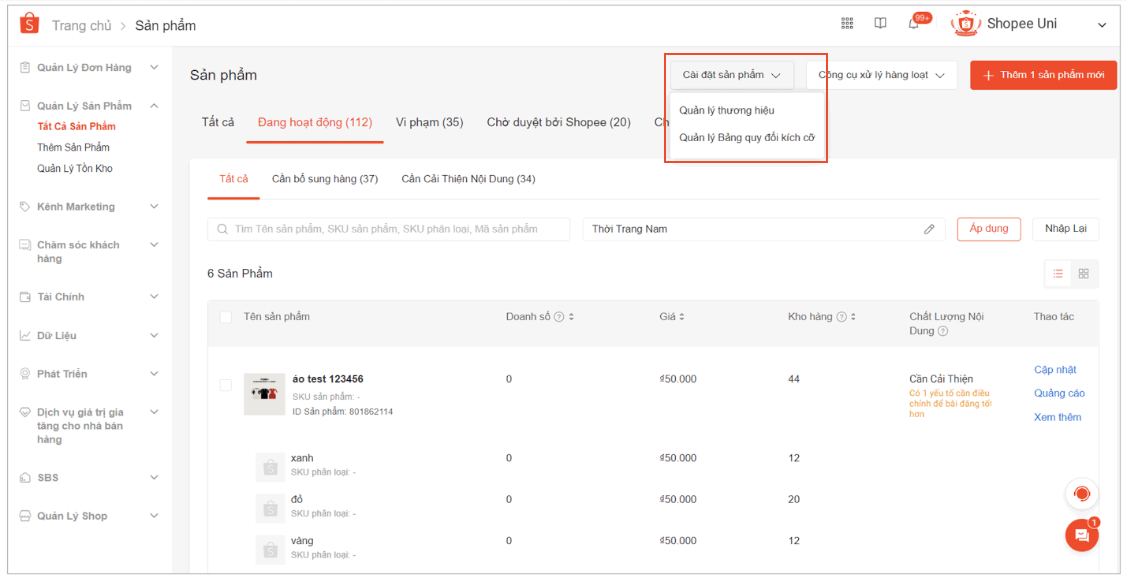This screenshot has height=582, width=1127.
Task: Click Xem thêm link for áo test
Action: click(1057, 417)
